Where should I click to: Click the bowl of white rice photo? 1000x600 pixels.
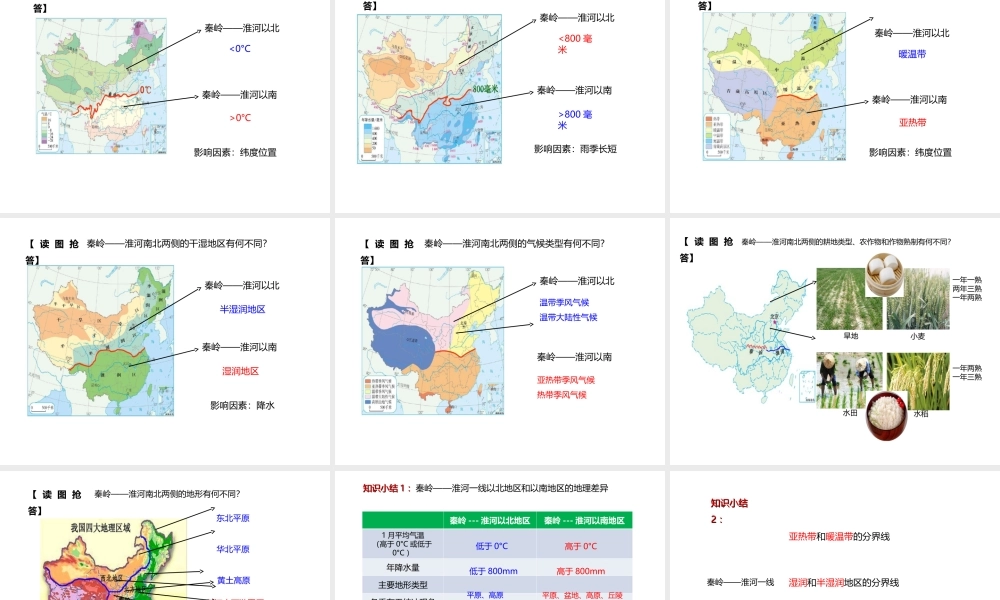(886, 417)
